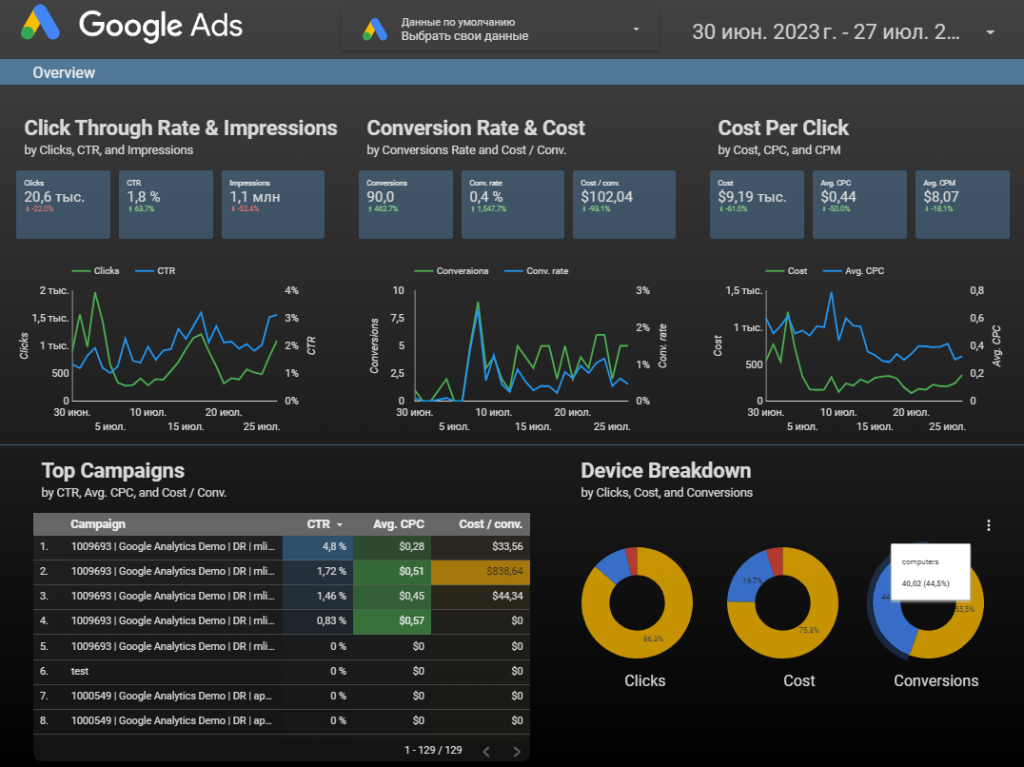Click the 1,72 % CTR cell
This screenshot has height=767, width=1024.
(x=318, y=571)
